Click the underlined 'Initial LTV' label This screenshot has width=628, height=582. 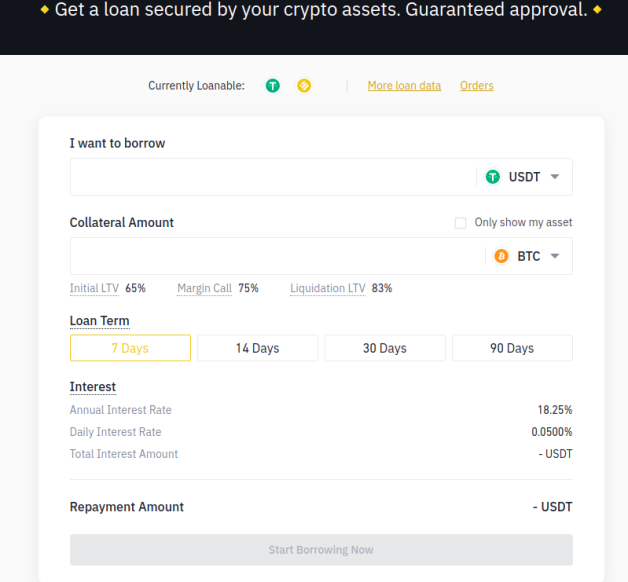[x=94, y=288]
